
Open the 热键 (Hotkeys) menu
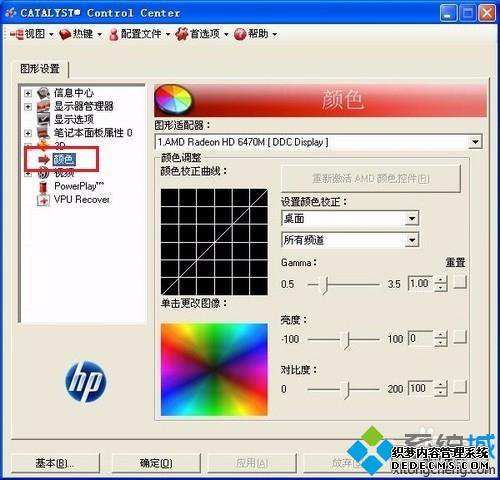80,34
